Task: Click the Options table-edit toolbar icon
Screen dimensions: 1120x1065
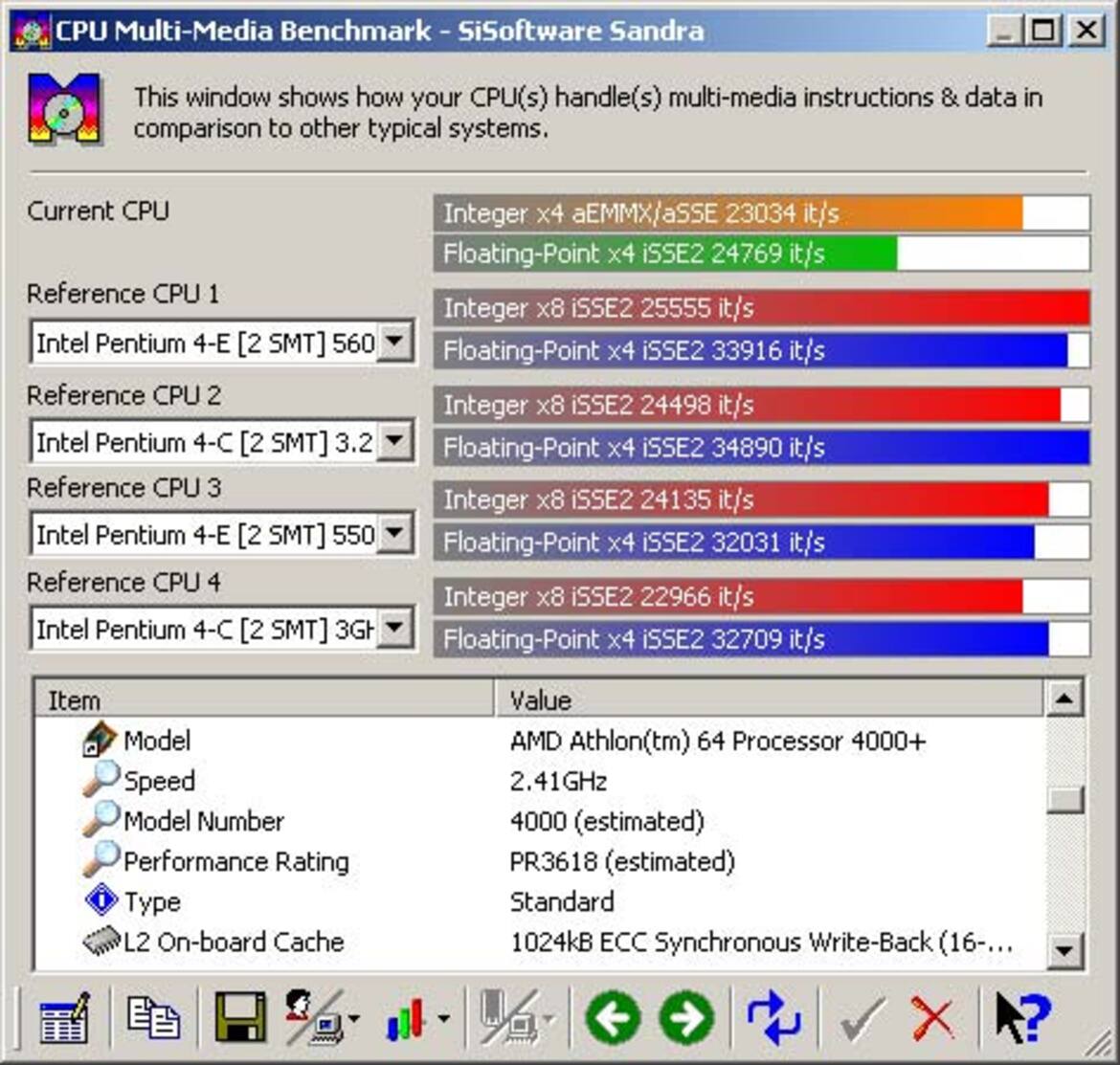Action: tap(64, 1017)
